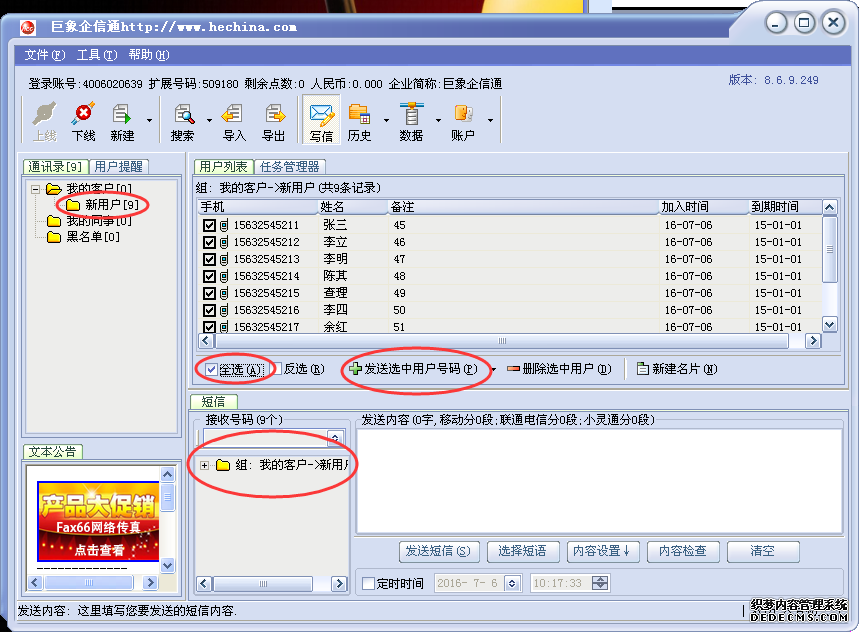
Task: Select the 写信 (compose message) icon
Action: point(321,120)
